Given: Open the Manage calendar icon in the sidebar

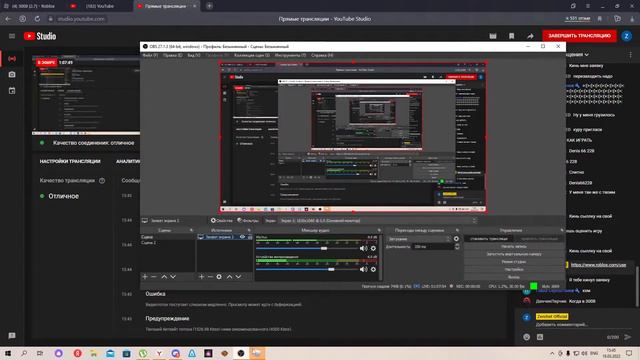Looking at the screenshot, I should tap(12, 91).
